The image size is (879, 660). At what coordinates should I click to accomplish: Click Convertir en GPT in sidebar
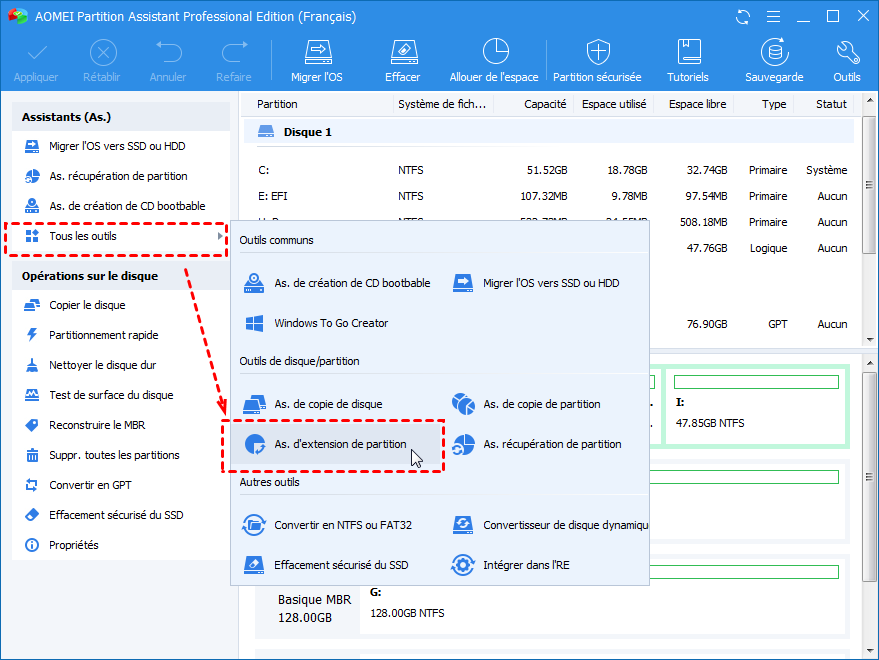pos(90,485)
